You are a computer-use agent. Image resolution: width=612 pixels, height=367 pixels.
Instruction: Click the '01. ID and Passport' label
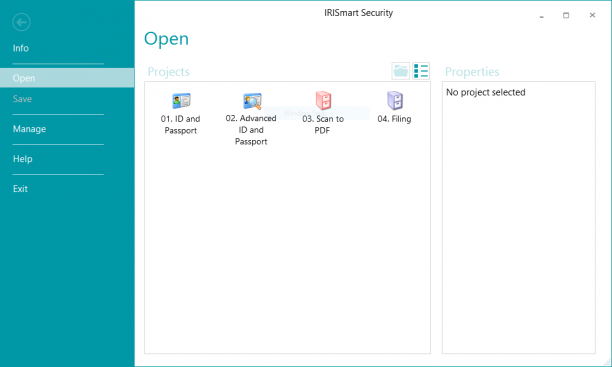[x=180, y=125]
